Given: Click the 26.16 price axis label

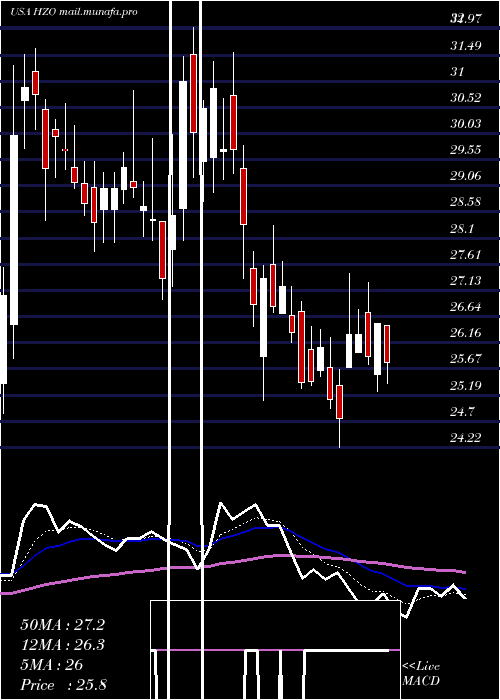Looking at the screenshot, I should click(x=466, y=333).
